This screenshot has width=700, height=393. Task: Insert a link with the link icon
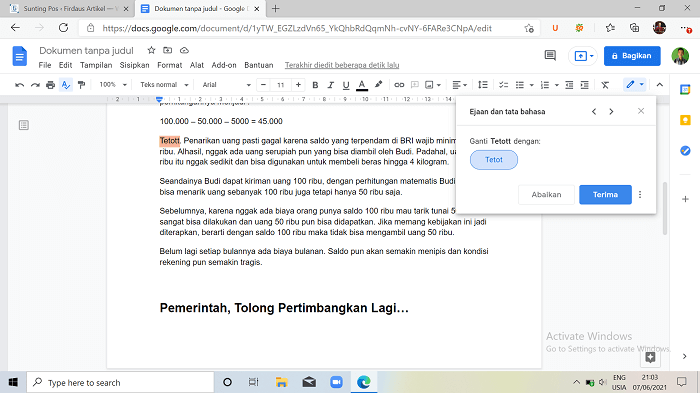399,85
